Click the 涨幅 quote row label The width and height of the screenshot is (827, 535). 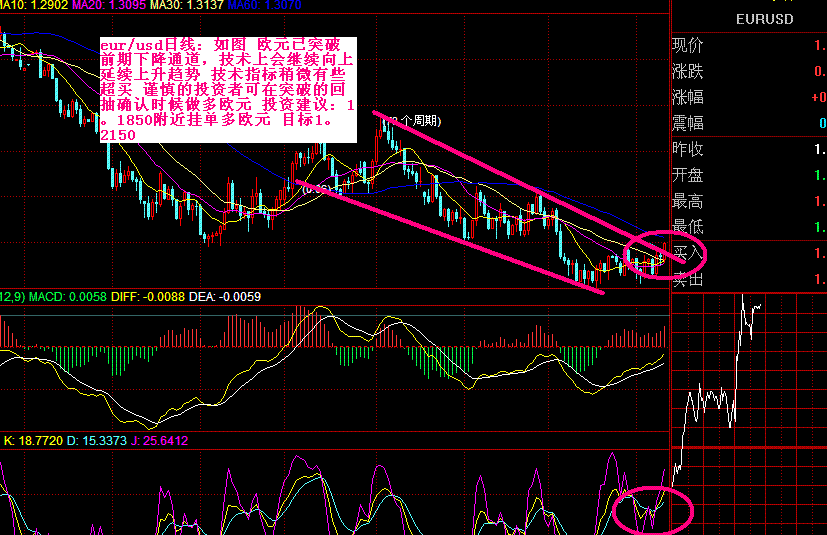tap(688, 97)
